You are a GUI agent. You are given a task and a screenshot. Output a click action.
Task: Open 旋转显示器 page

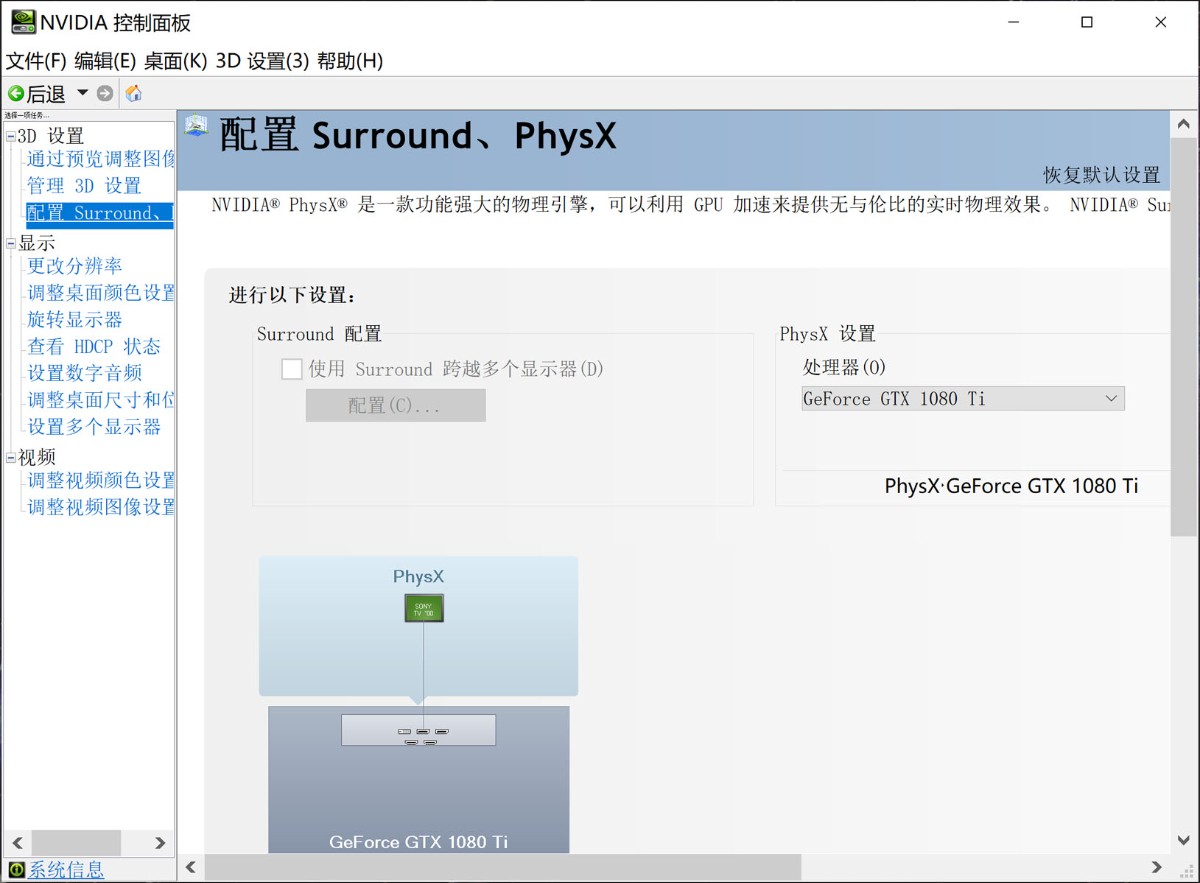(75, 320)
